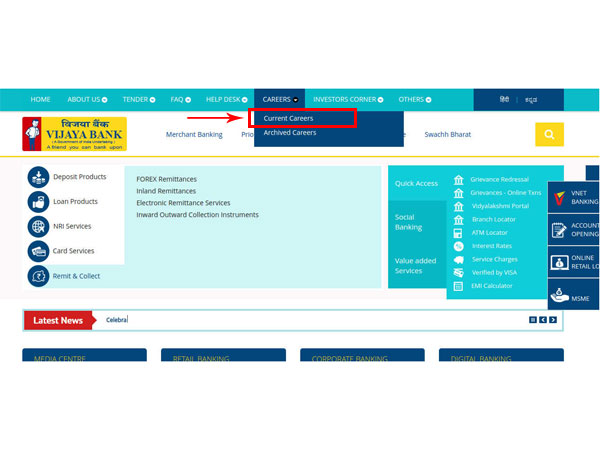Image resolution: width=600 pixels, height=450 pixels.
Task: Select Current Careers from the dropdown
Action: (x=288, y=119)
